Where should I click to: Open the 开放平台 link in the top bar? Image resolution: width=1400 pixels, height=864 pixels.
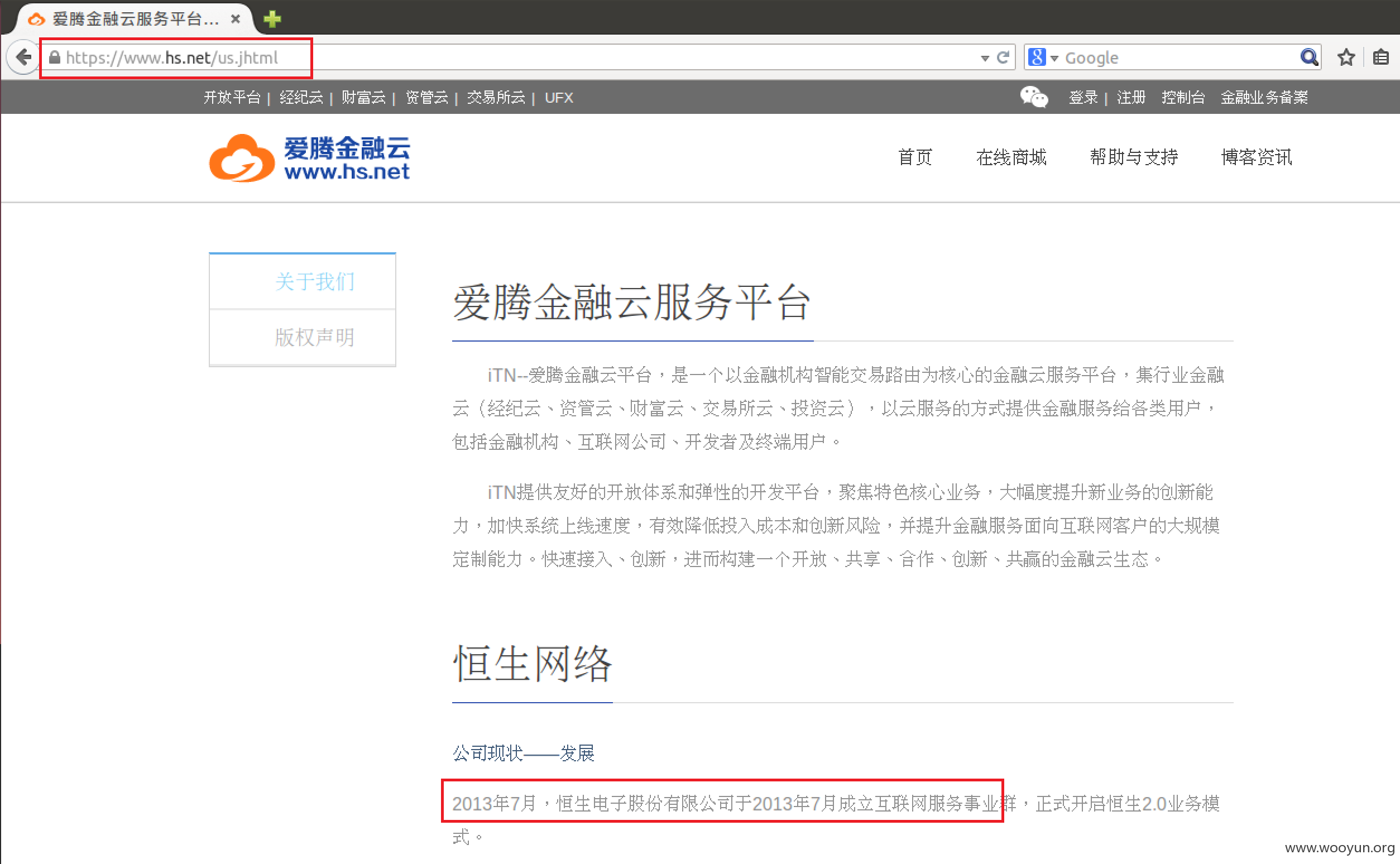232,98
